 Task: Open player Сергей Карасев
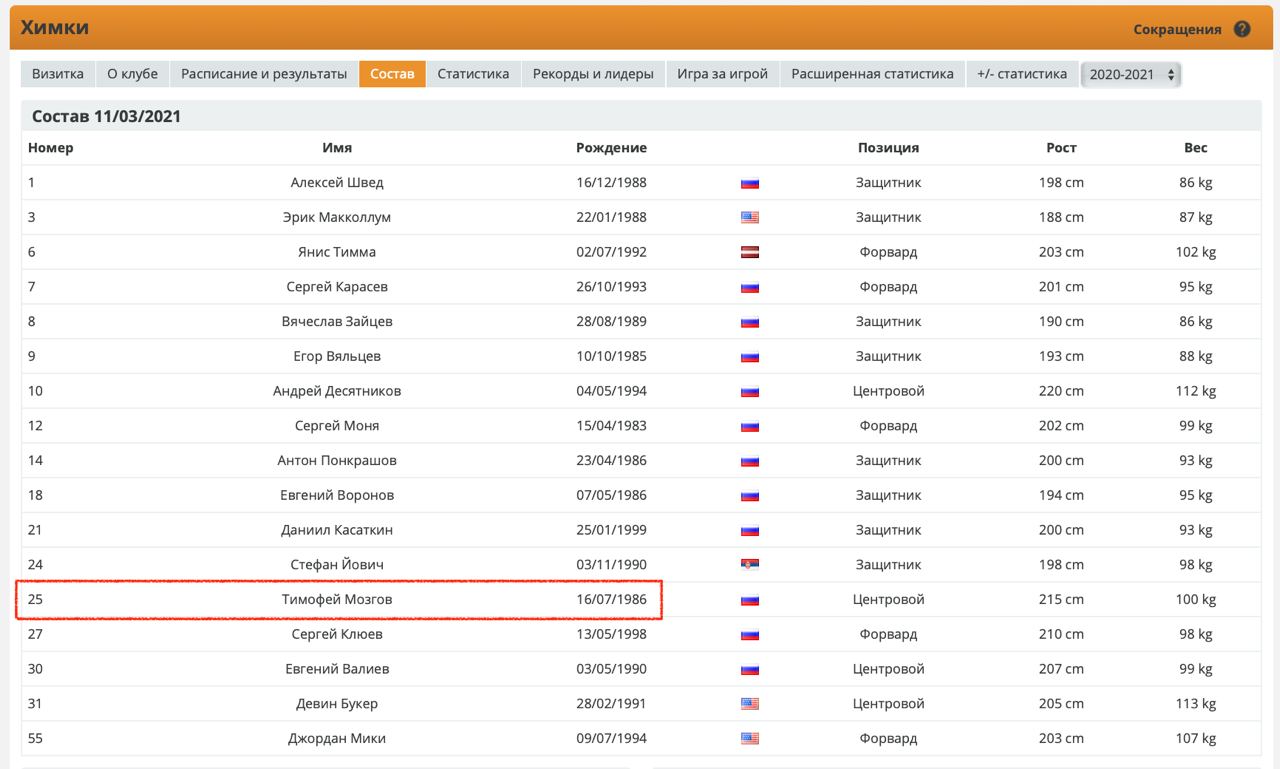337,286
